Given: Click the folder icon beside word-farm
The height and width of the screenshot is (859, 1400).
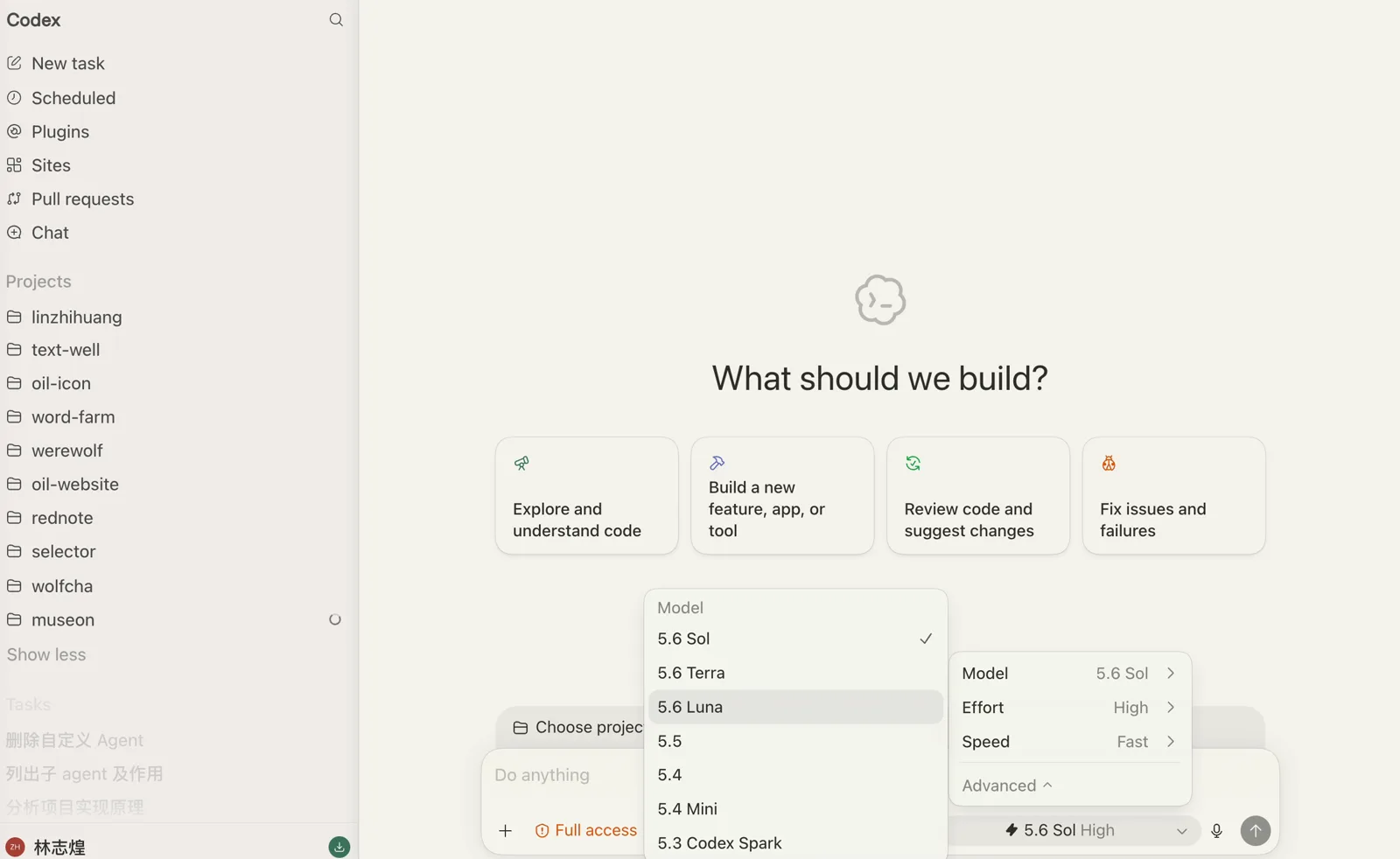Looking at the screenshot, I should click(14, 417).
